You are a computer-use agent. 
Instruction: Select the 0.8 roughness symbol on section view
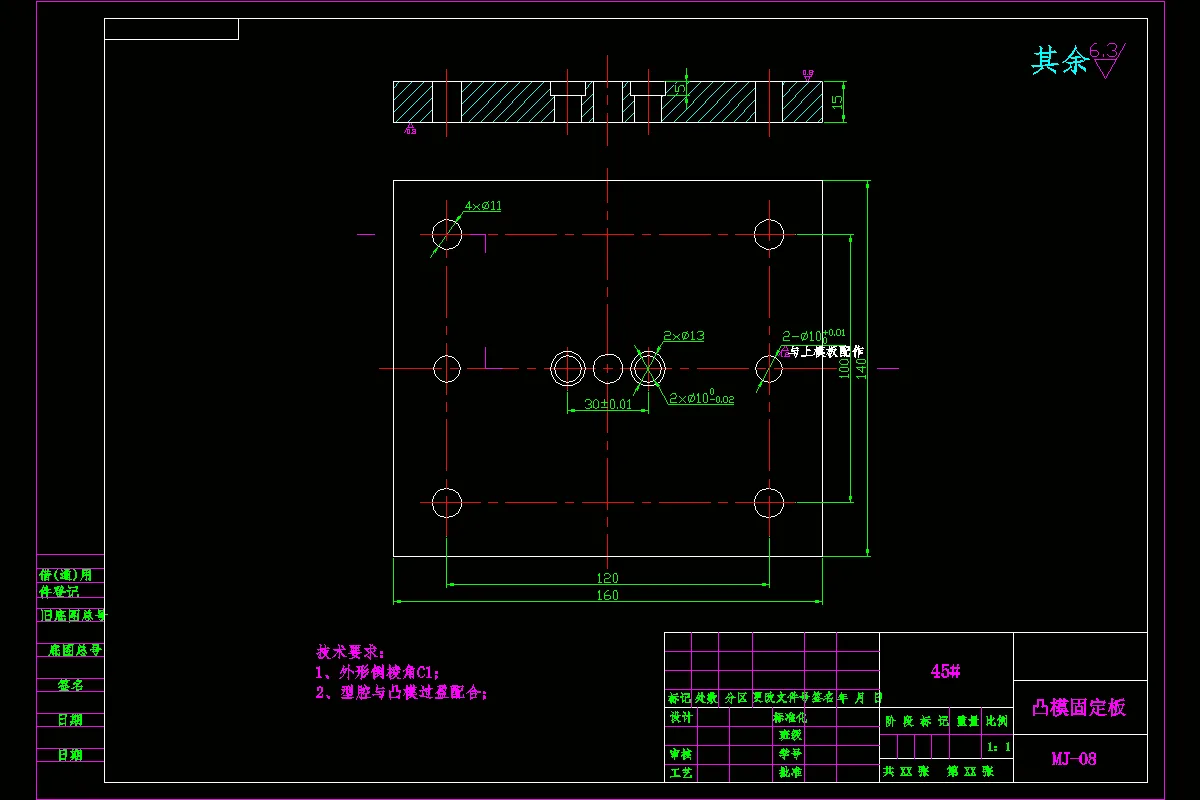pos(808,73)
